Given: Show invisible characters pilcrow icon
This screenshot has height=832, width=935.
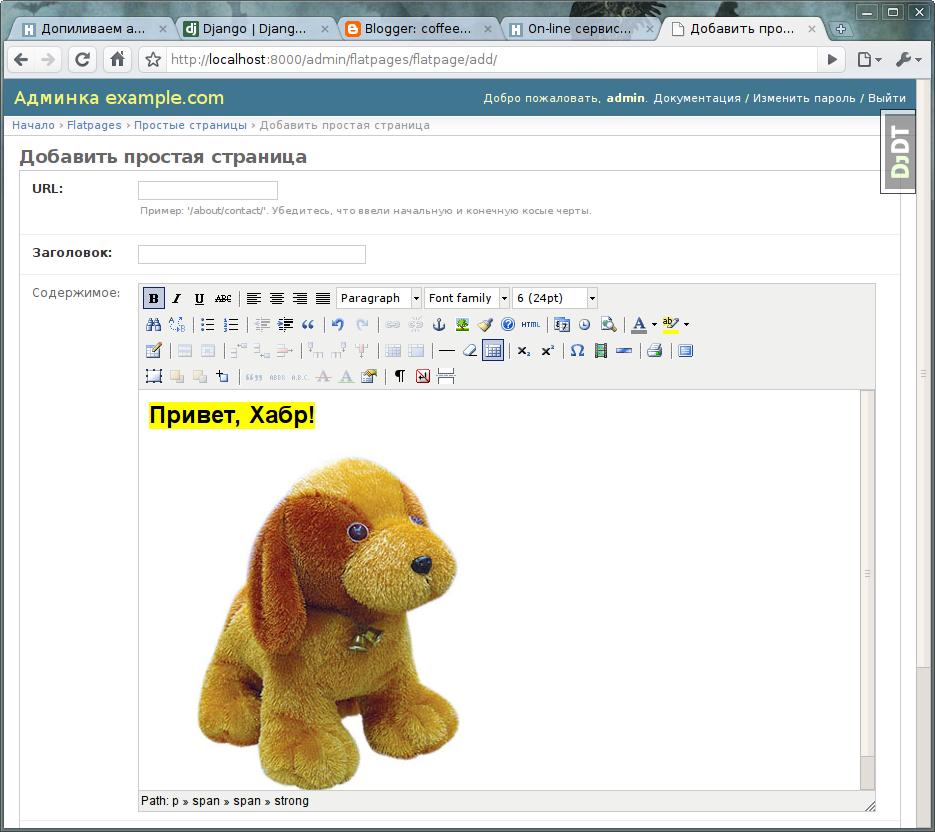Looking at the screenshot, I should 400,376.
